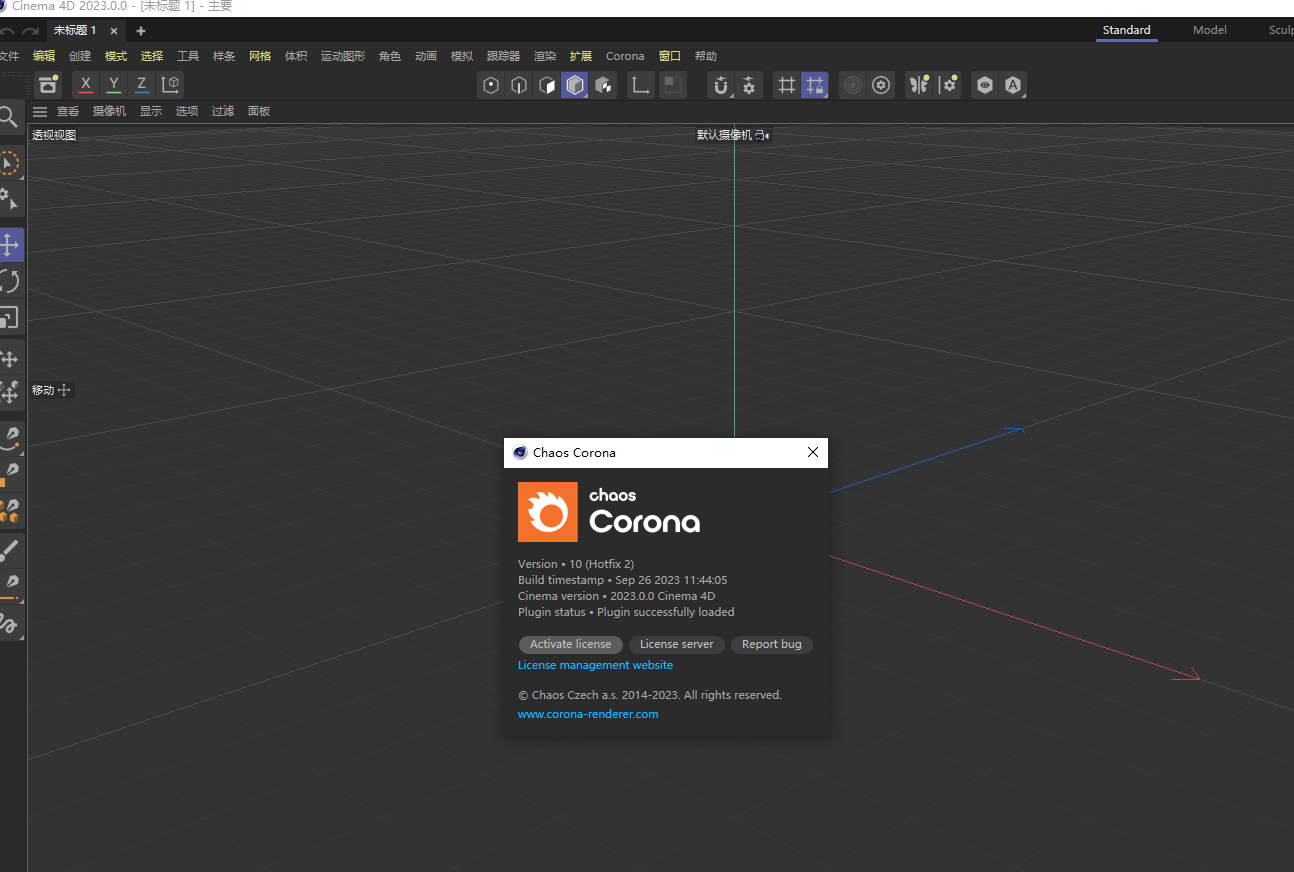Viewport: 1294px width, 872px height.
Task: Click Activate license button
Action: point(571,644)
